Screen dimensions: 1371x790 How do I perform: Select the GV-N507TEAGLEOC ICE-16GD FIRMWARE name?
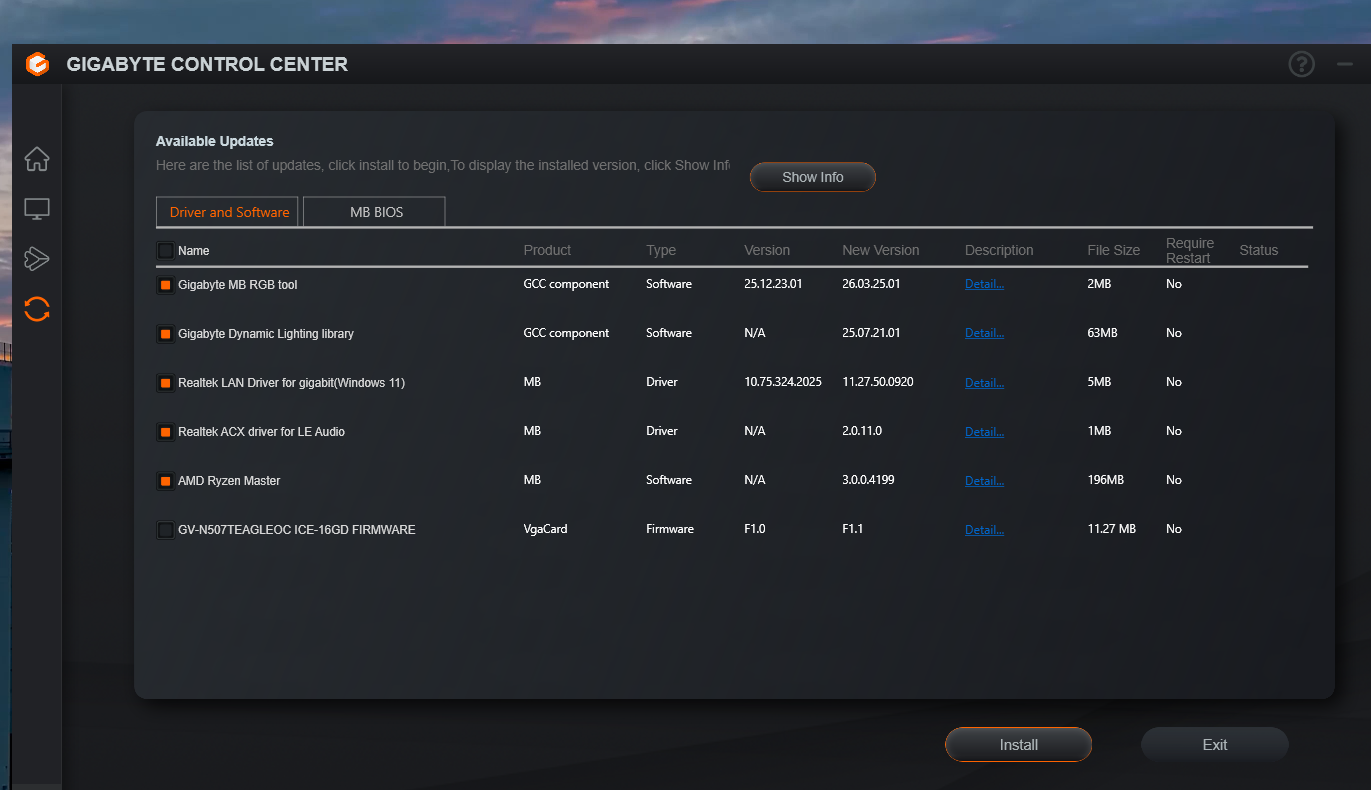point(297,530)
